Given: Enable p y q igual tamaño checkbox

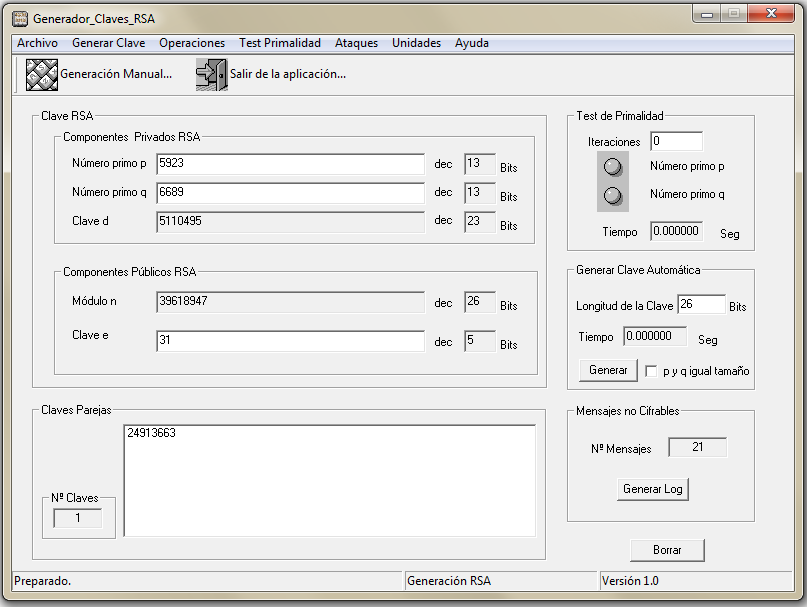Looking at the screenshot, I should tap(652, 371).
